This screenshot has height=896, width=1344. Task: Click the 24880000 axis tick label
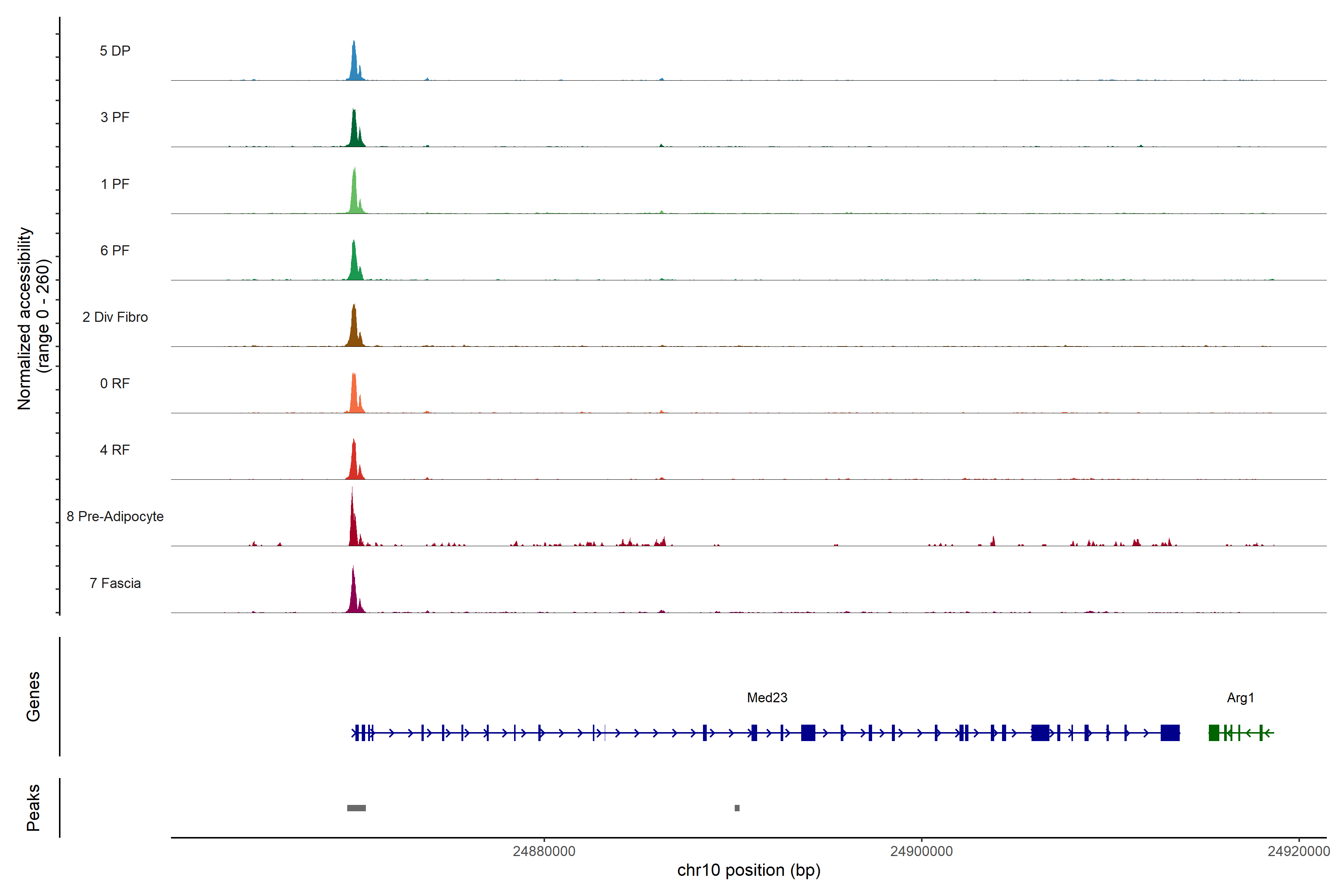pyautogui.click(x=544, y=852)
